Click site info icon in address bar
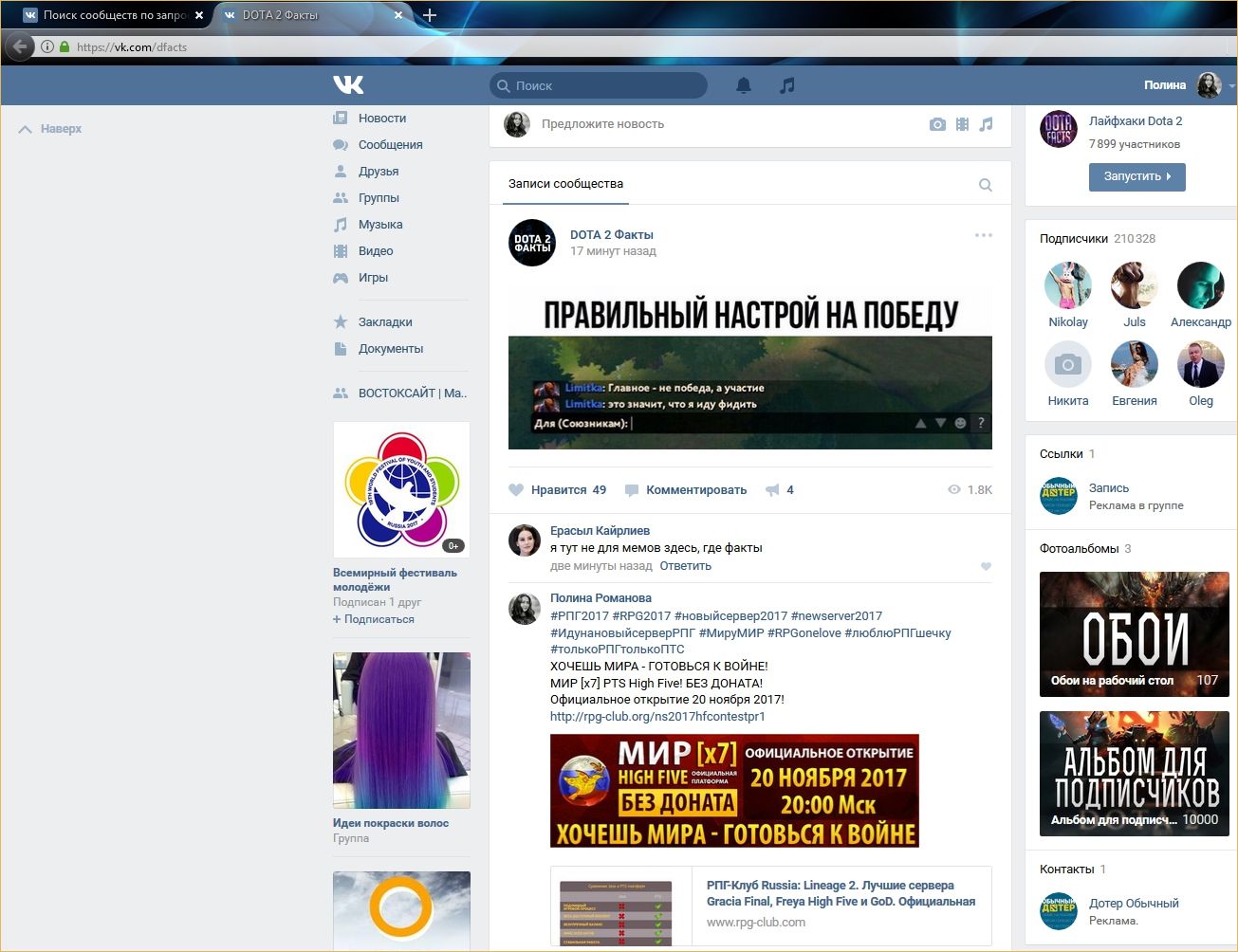This screenshot has width=1238, height=952. (x=46, y=46)
